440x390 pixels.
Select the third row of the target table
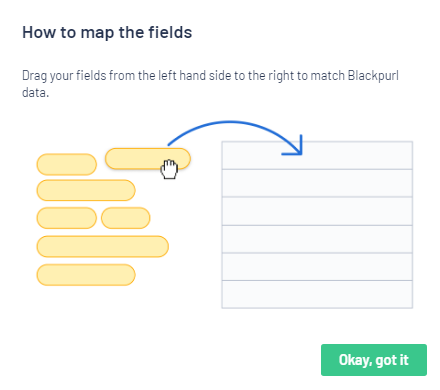tap(317, 211)
